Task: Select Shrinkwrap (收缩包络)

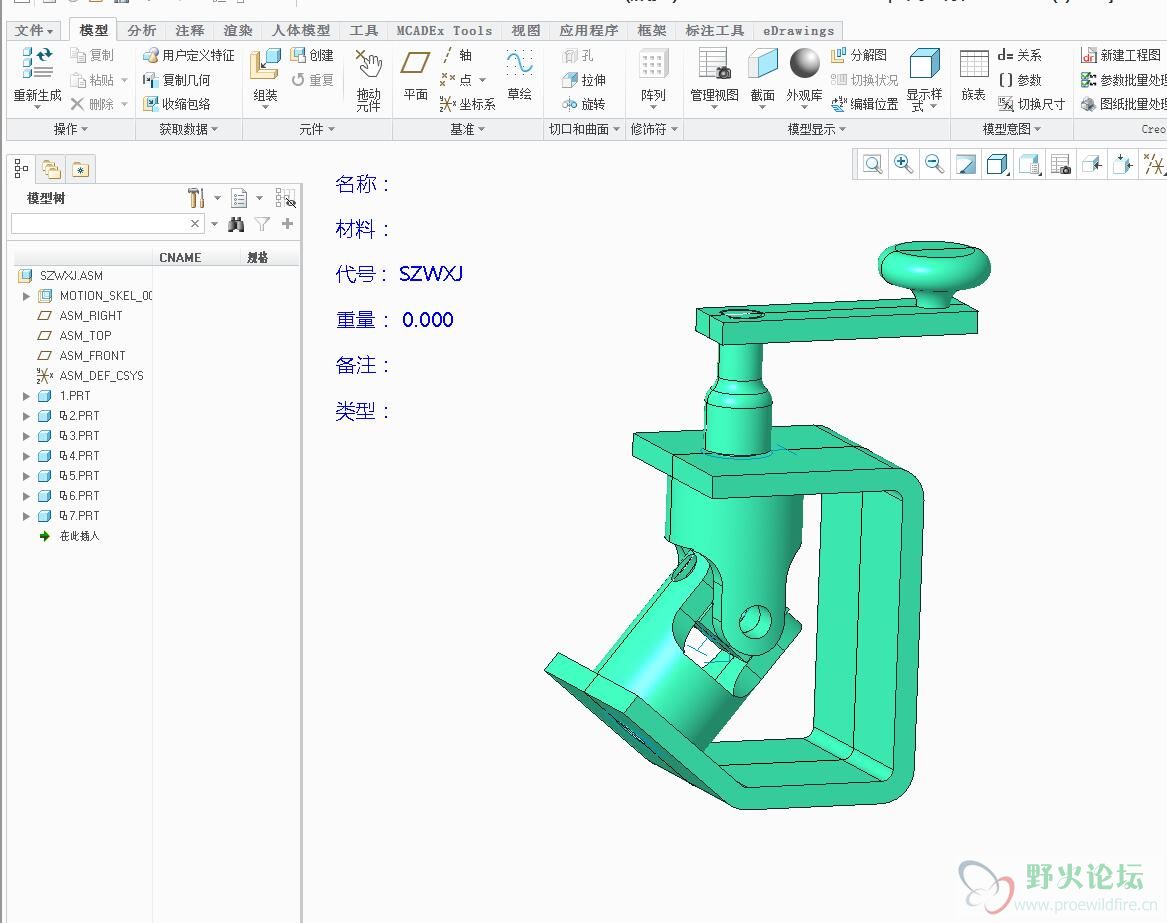Action: tap(176, 104)
